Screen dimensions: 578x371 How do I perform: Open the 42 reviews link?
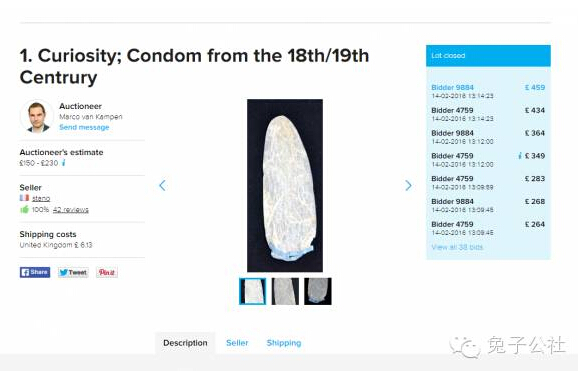click(x=71, y=210)
